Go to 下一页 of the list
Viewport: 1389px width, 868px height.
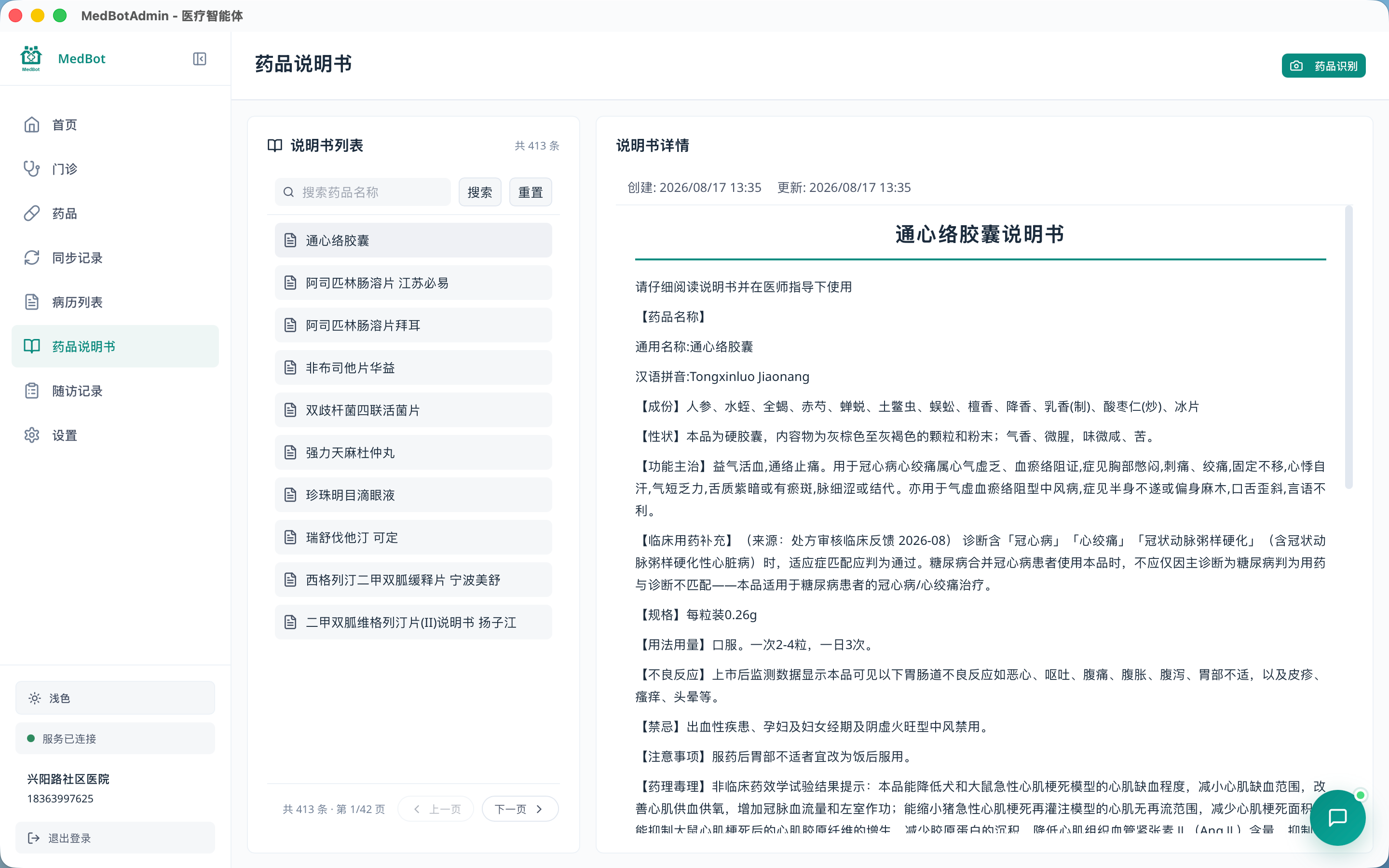[x=520, y=809]
